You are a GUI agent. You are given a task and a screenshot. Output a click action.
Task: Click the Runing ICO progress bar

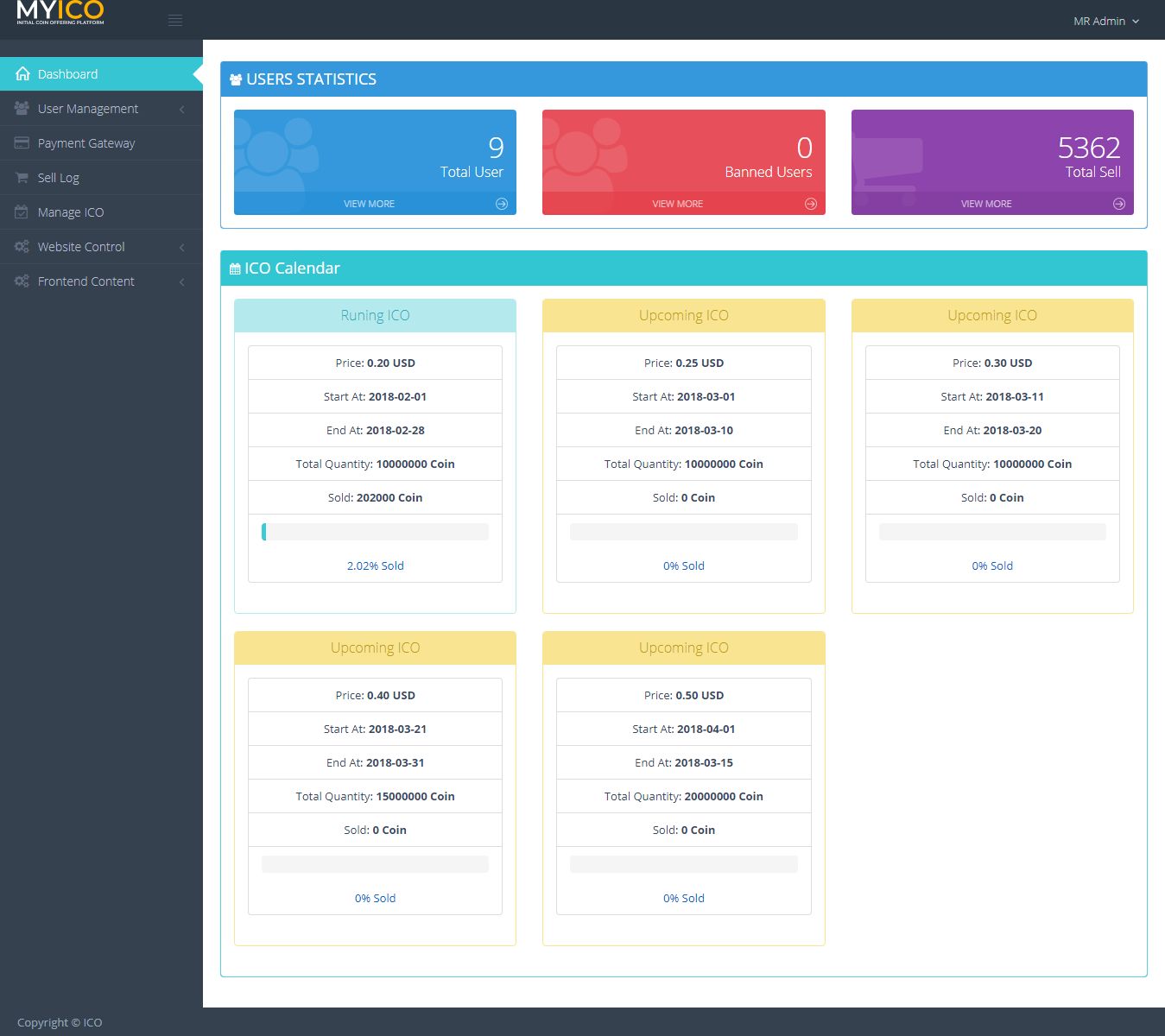tap(375, 532)
